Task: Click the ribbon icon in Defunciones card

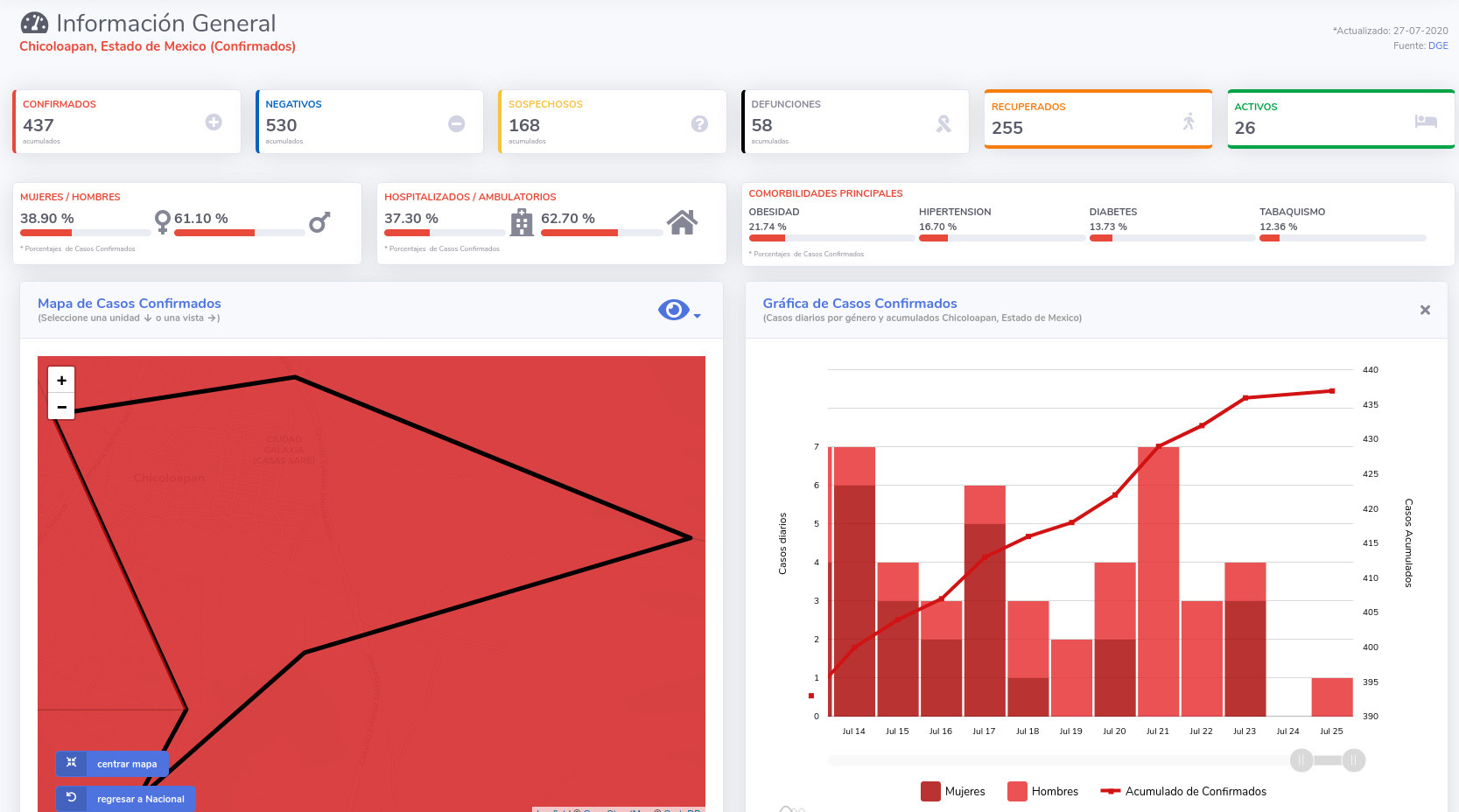Action: (943, 124)
